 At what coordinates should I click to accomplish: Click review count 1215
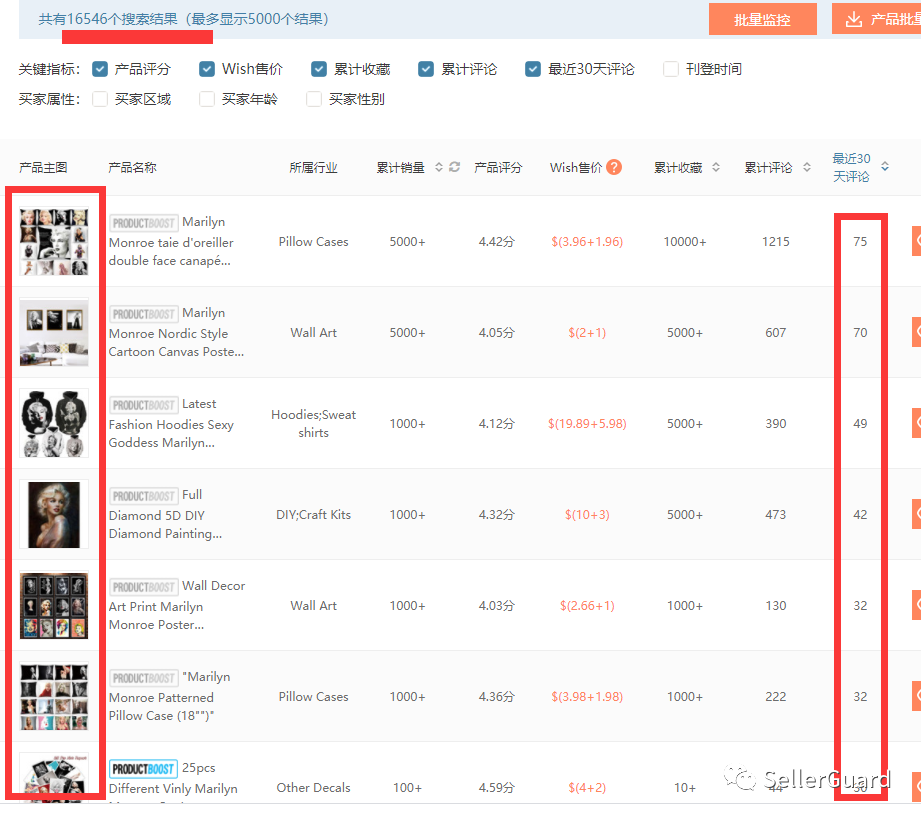coord(775,242)
